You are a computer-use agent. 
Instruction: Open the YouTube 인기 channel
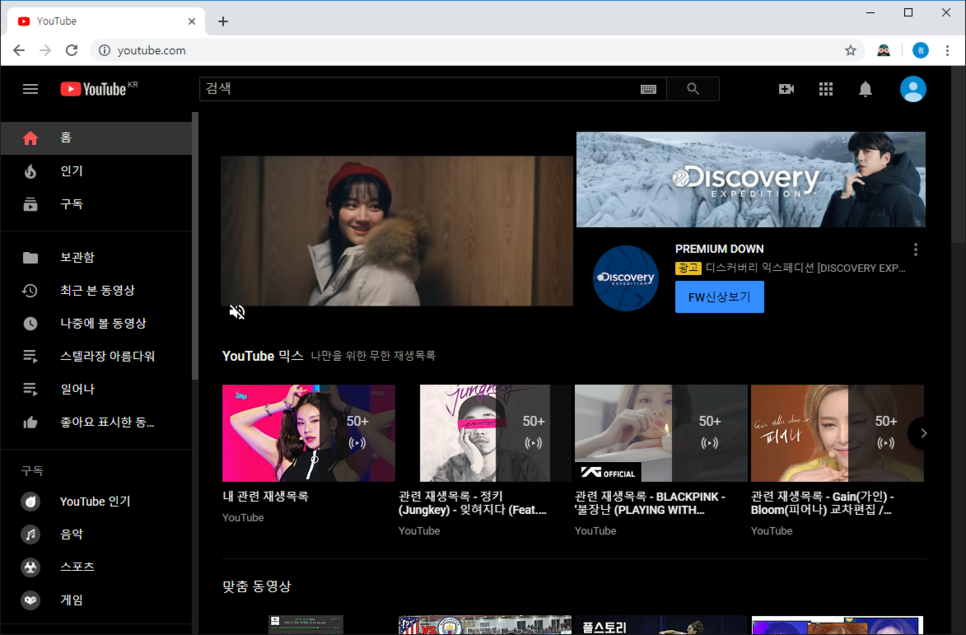[x=96, y=501]
